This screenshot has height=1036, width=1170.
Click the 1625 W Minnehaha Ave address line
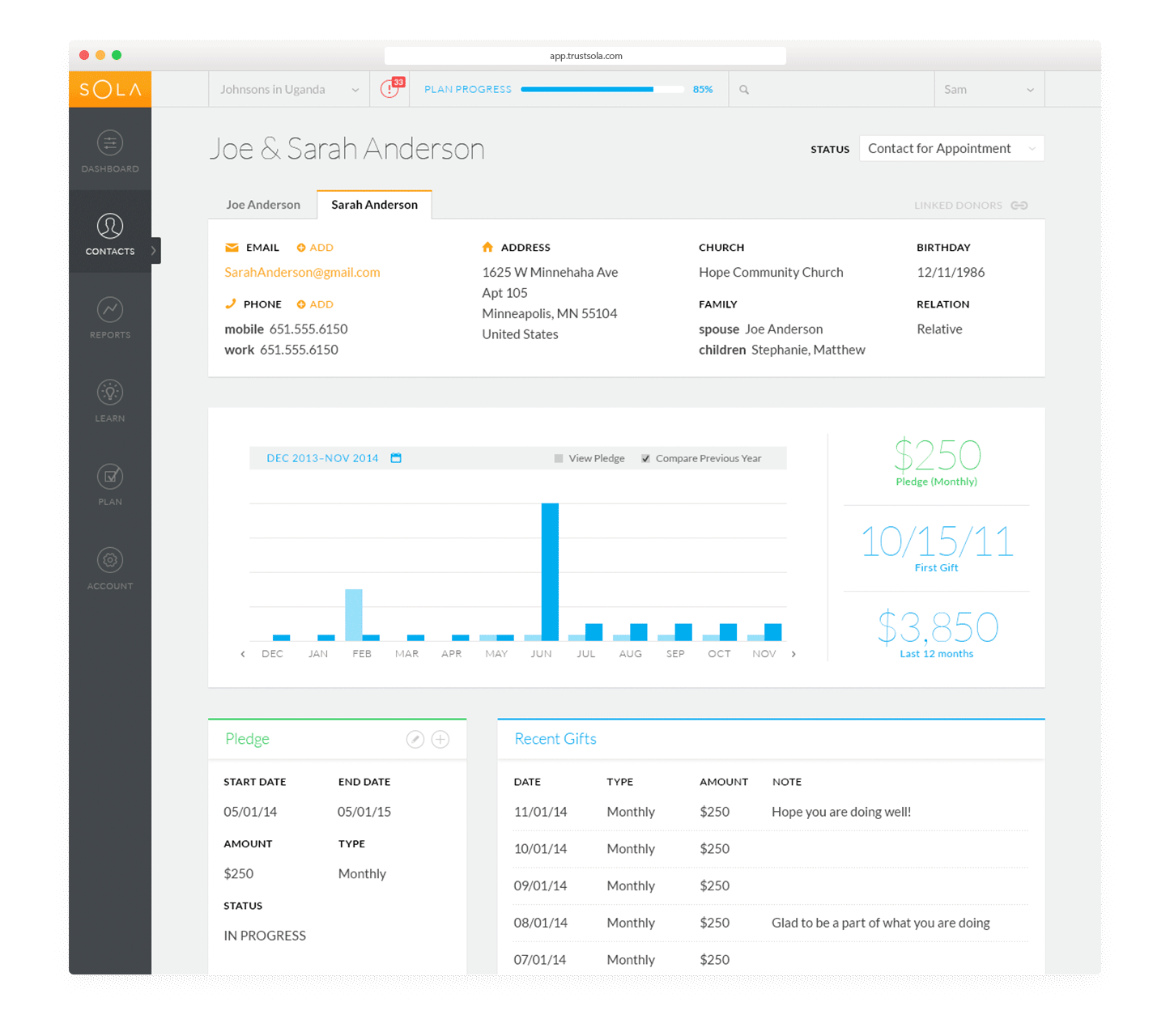[x=550, y=273]
